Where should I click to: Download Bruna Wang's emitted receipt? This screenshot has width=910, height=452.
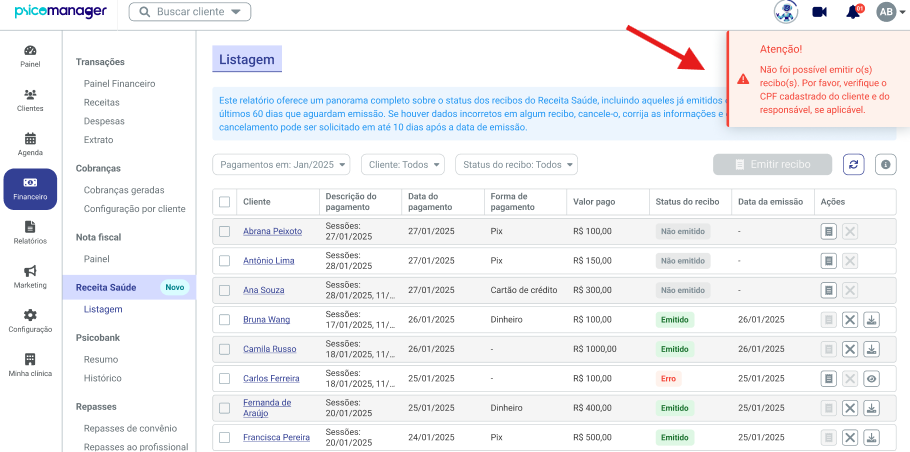tap(871, 320)
